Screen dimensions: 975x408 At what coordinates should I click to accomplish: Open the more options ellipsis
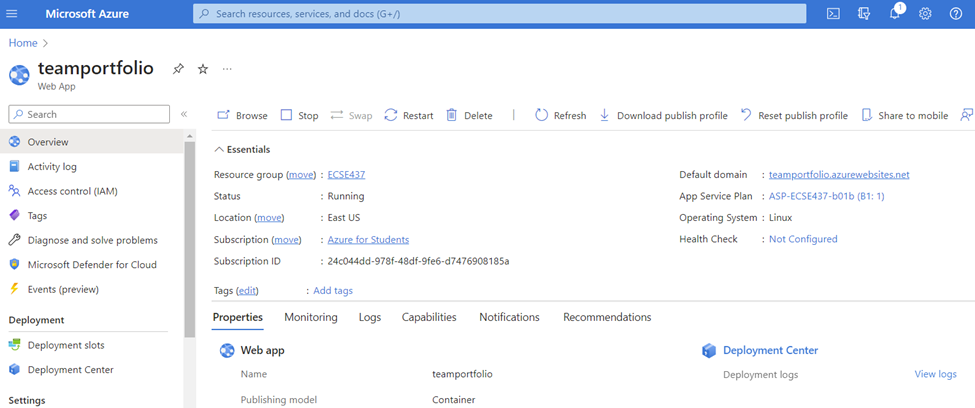(x=227, y=68)
